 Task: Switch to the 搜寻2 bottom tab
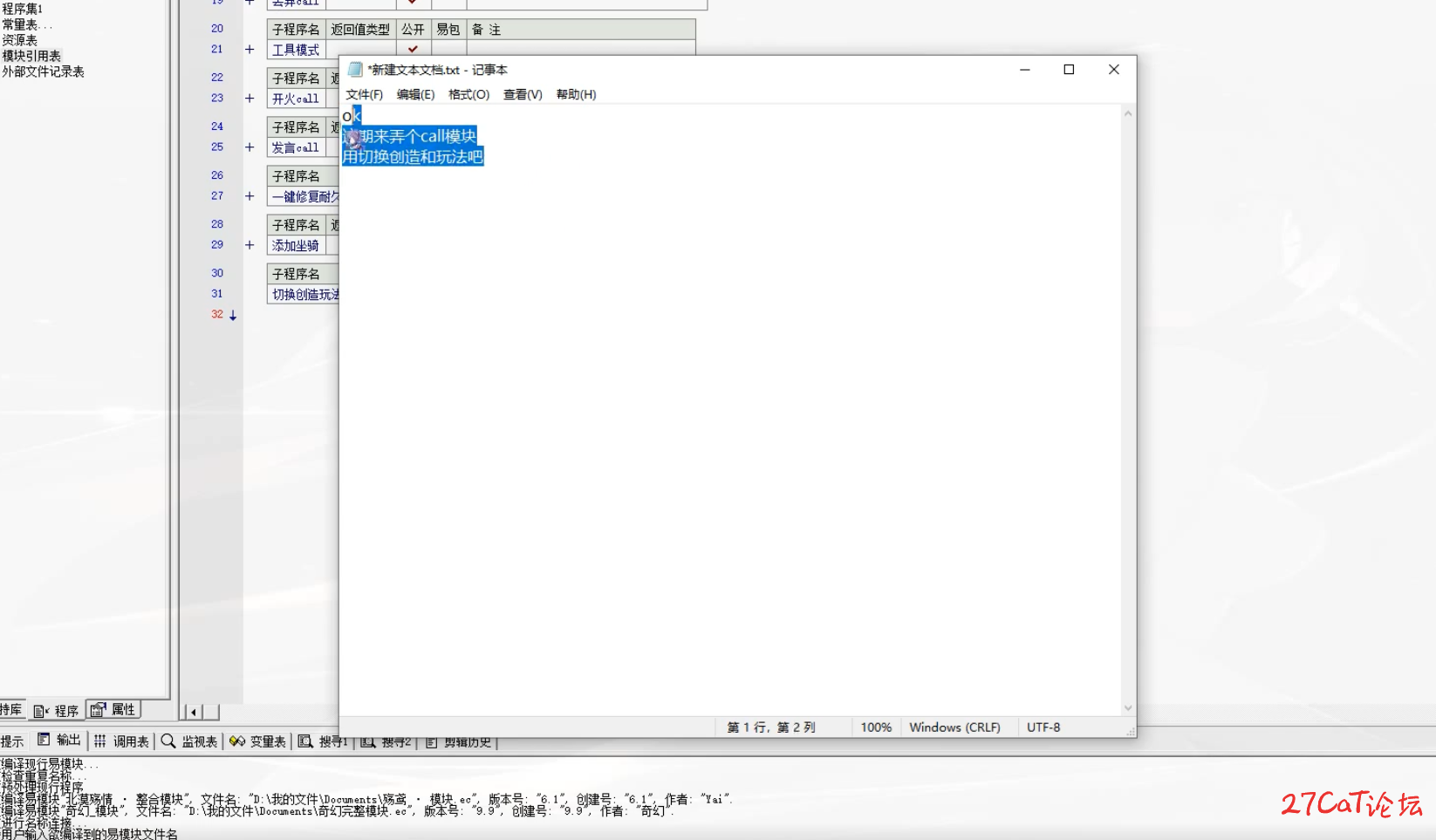pyautogui.click(x=386, y=743)
